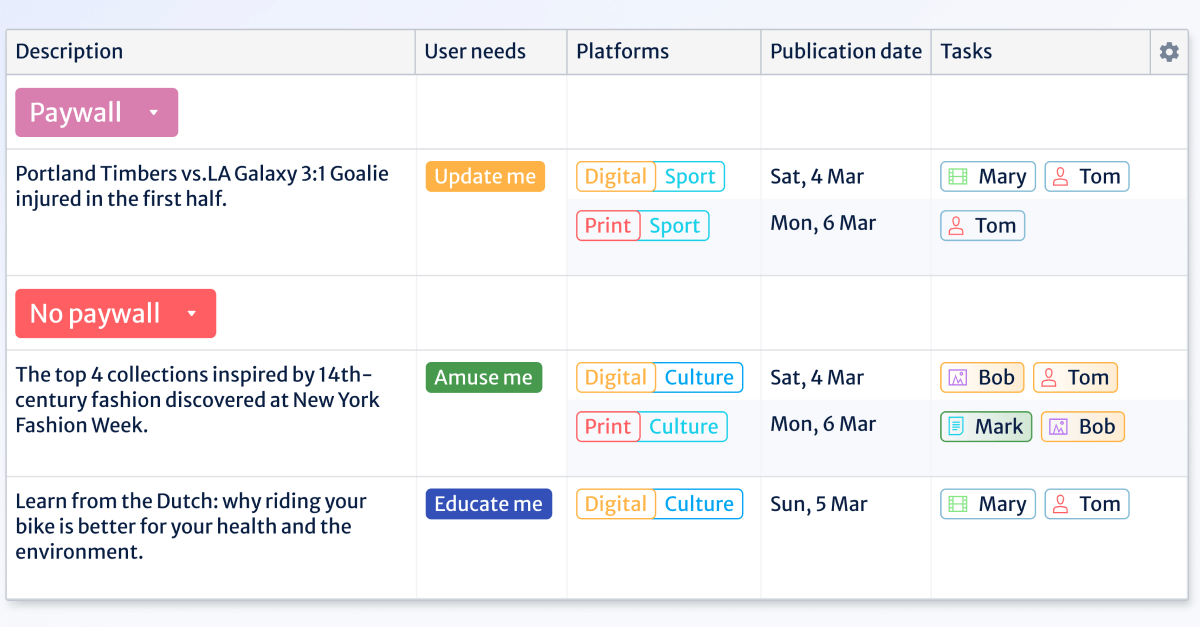1200x627 pixels.
Task: Click the Description column header
Action: [69, 51]
